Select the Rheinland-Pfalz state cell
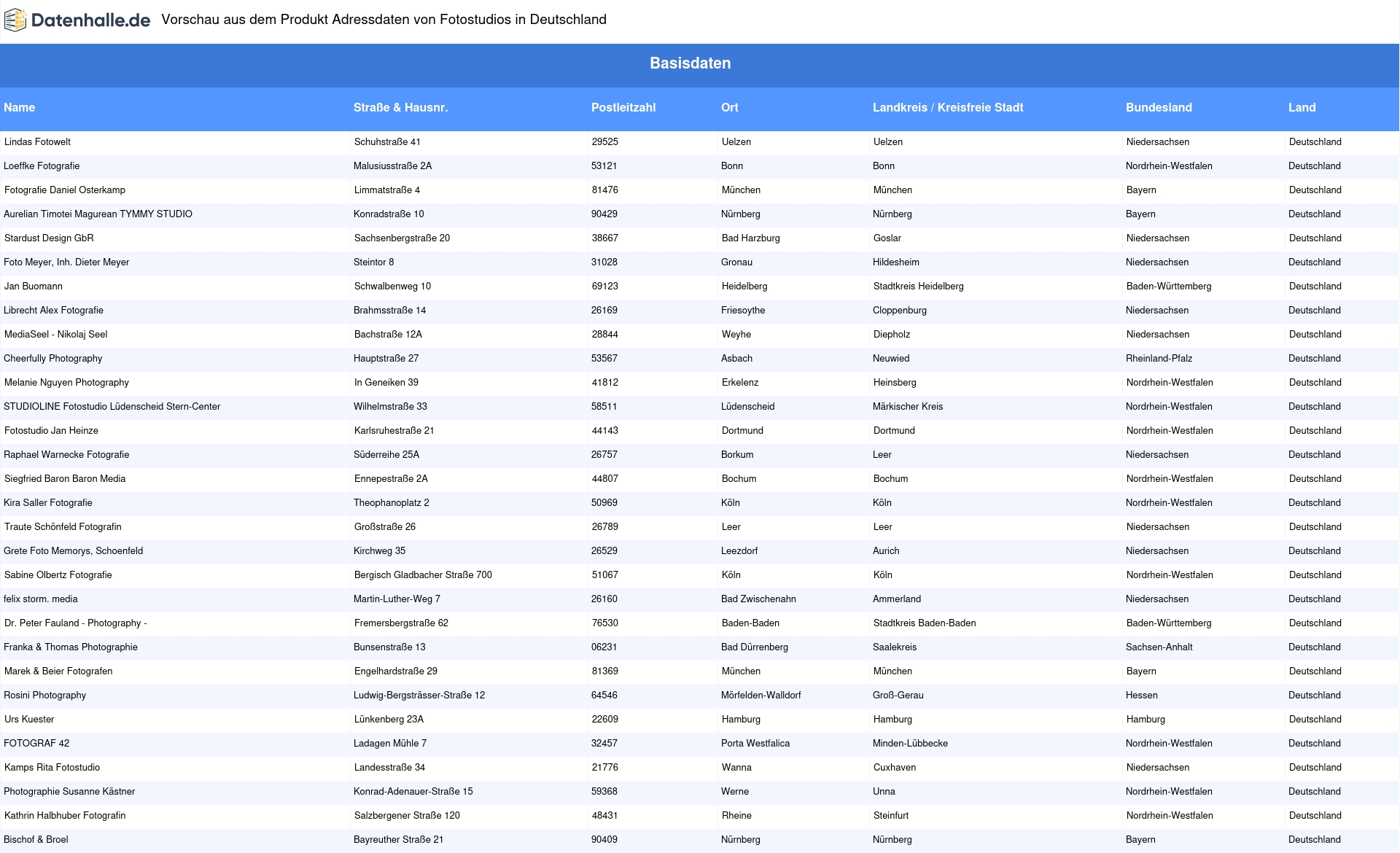Image resolution: width=1400 pixels, height=853 pixels. tap(1159, 358)
